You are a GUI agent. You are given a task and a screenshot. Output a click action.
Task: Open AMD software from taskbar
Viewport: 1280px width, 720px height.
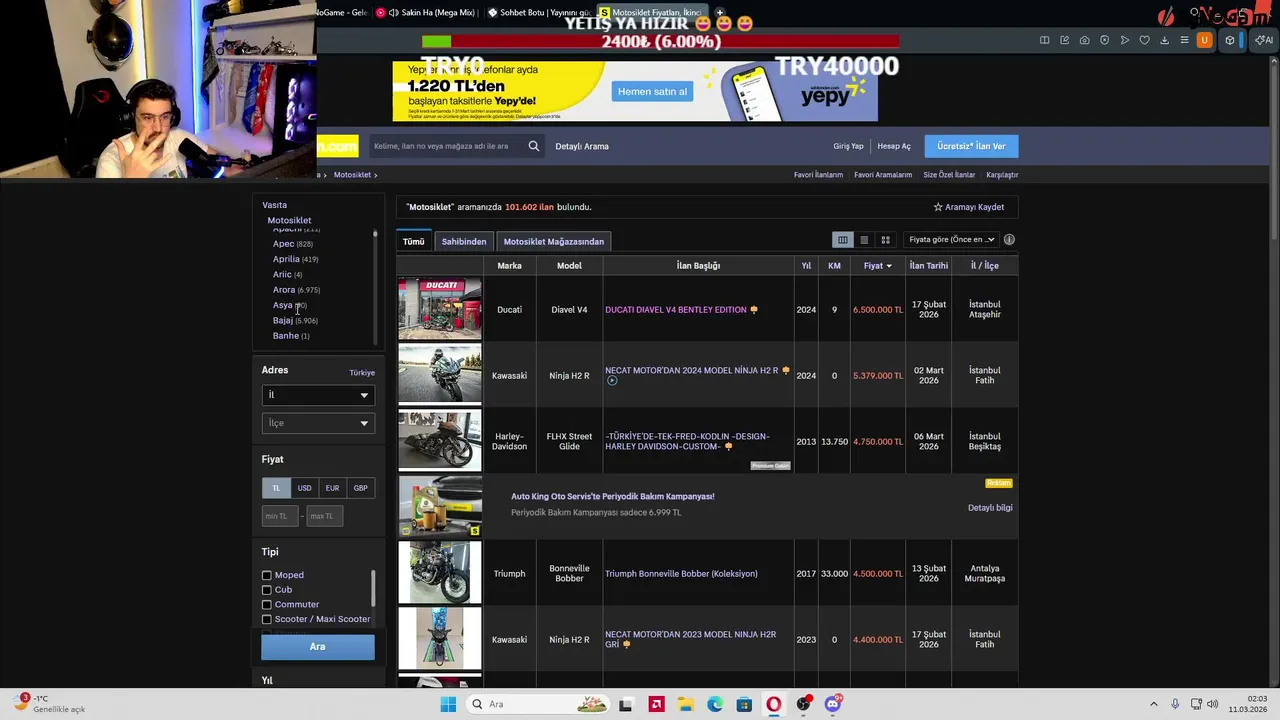[657, 704]
